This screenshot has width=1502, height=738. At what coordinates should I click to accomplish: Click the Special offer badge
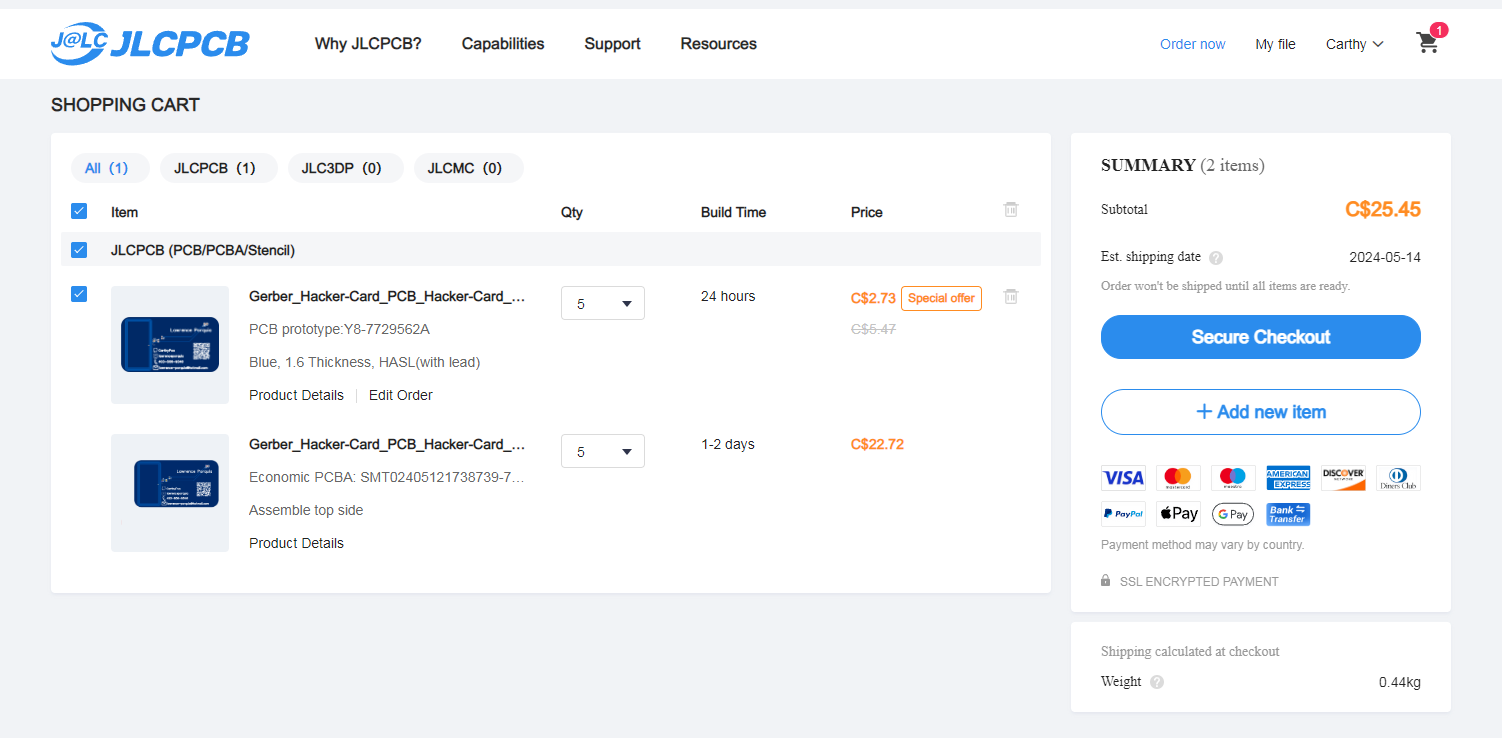pyautogui.click(x=941, y=298)
